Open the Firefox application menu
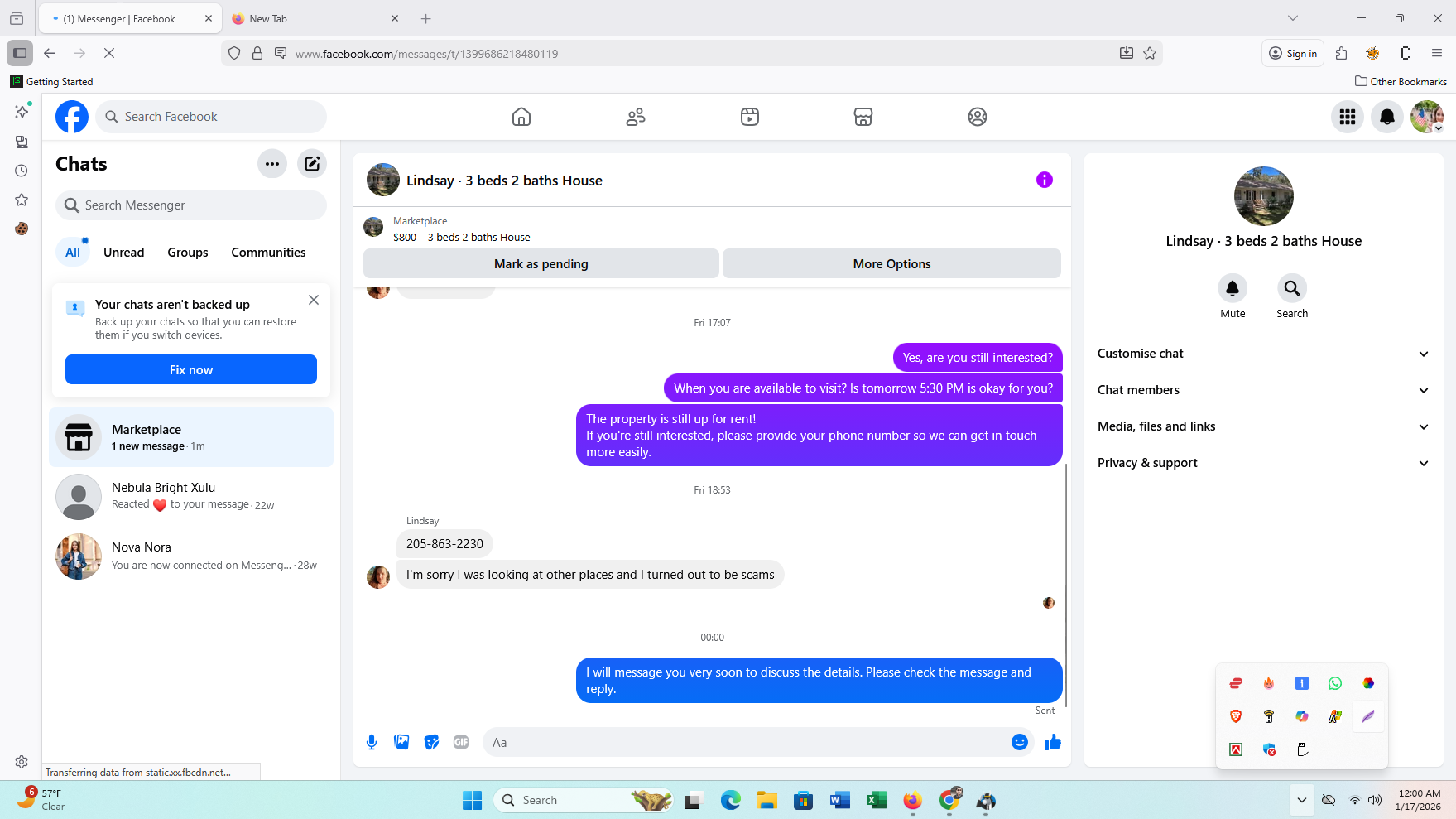The image size is (1456, 819). (1437, 53)
